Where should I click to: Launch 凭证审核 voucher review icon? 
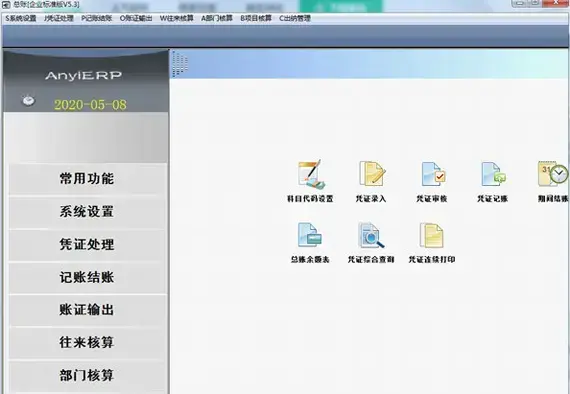pyautogui.click(x=433, y=174)
